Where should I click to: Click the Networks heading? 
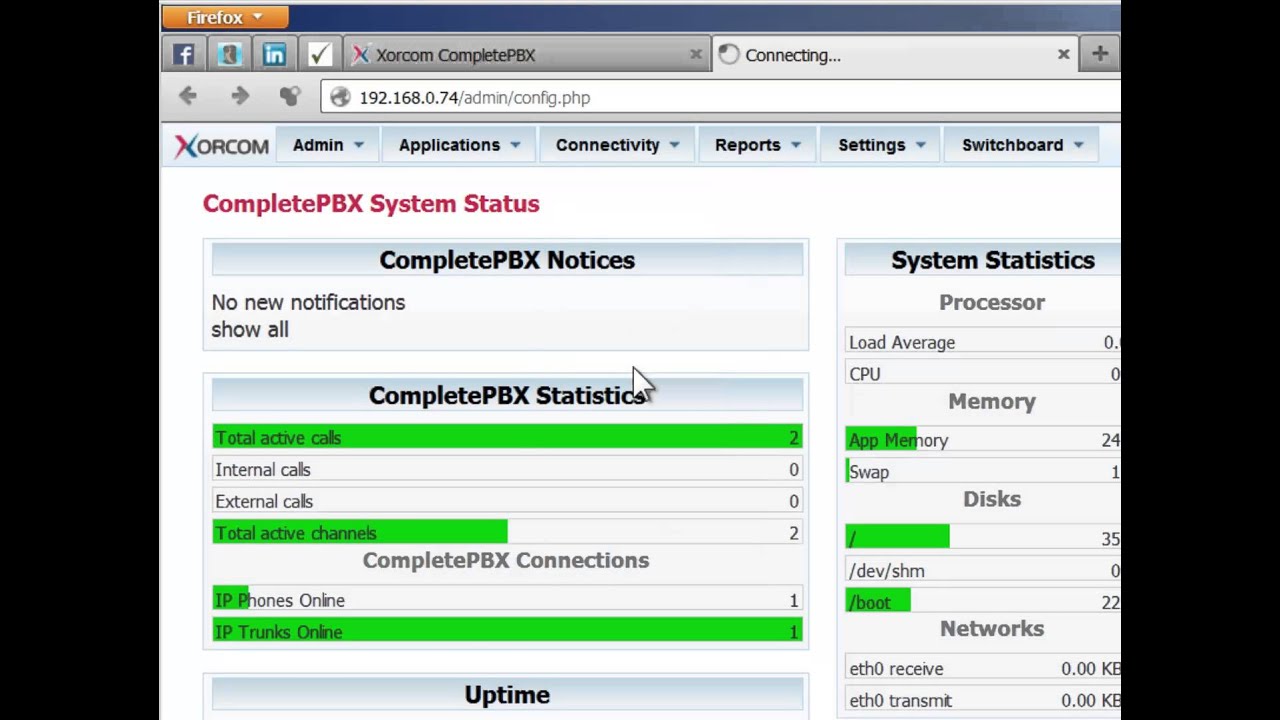[x=992, y=628]
